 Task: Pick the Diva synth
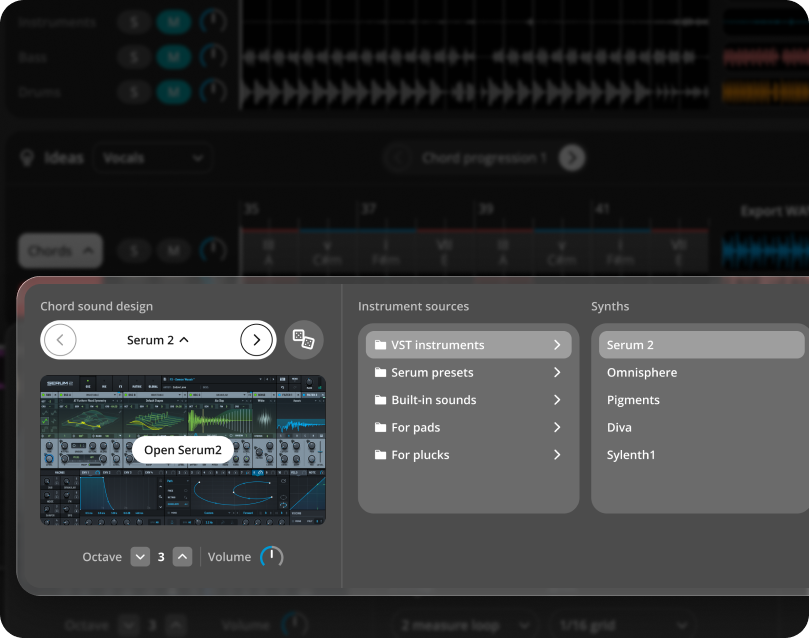coord(619,427)
